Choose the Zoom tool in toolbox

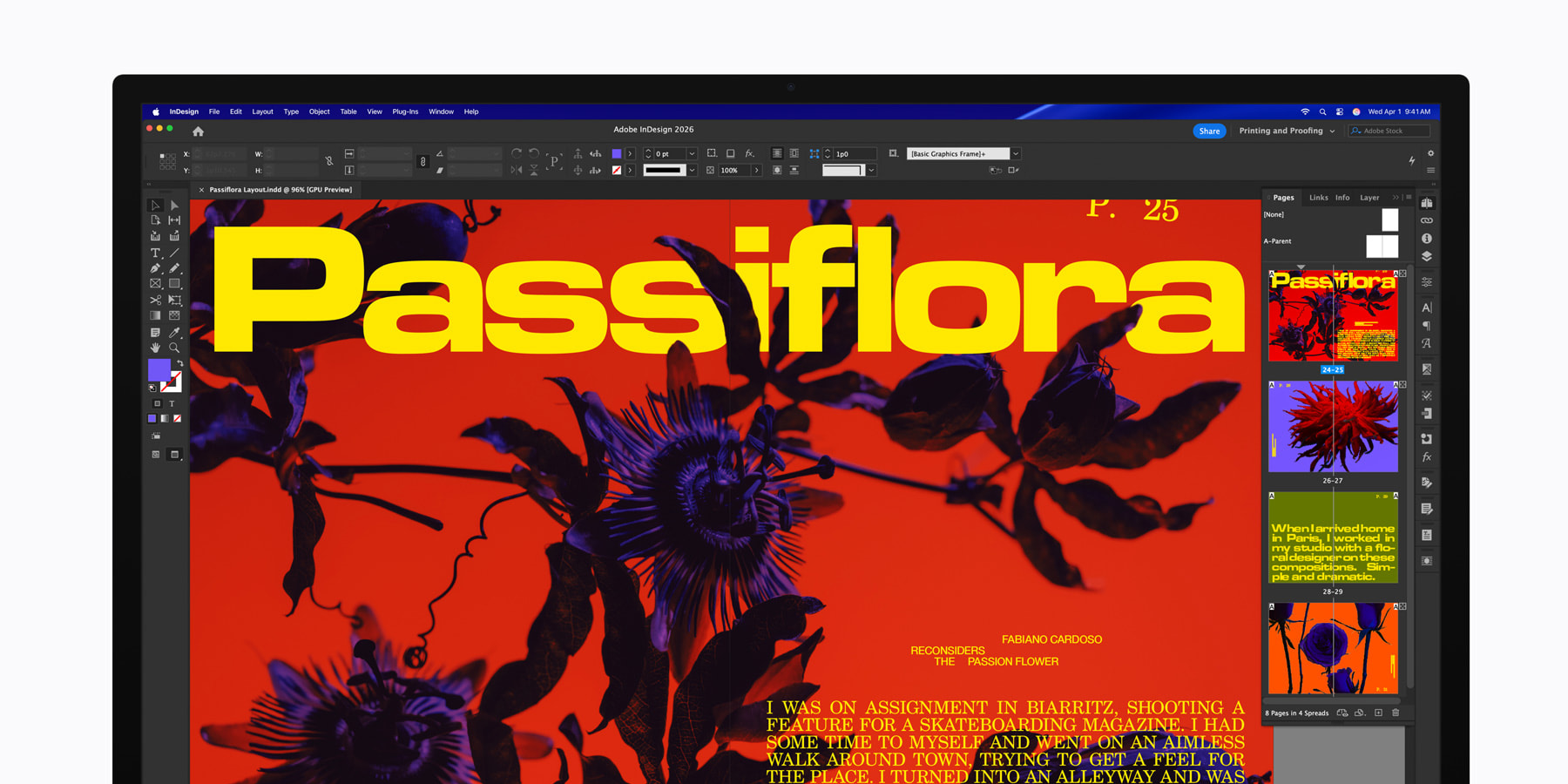(x=174, y=348)
